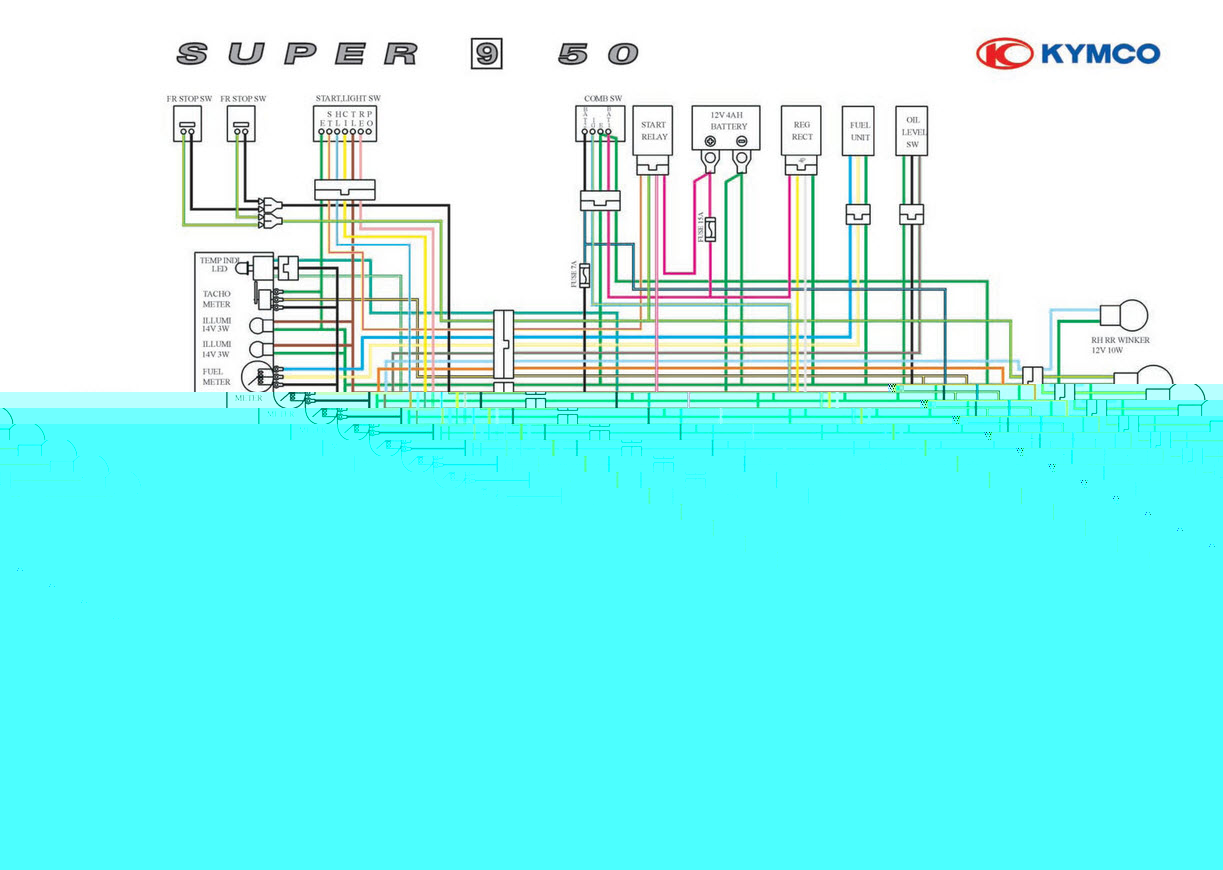The image size is (1223, 870).
Task: Click the Comb SW terminal block
Action: pos(598,125)
